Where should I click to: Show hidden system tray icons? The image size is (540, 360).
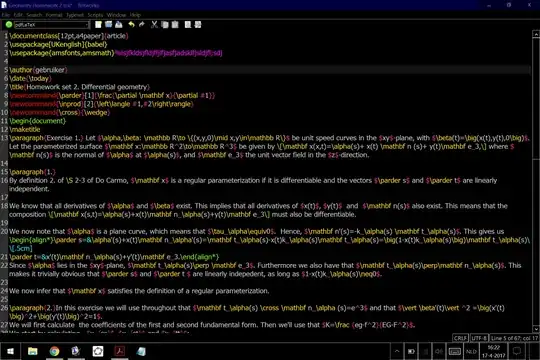pyautogui.click(x=397, y=351)
